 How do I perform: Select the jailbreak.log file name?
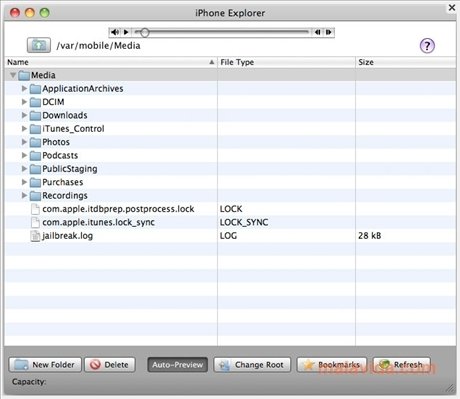click(x=68, y=236)
